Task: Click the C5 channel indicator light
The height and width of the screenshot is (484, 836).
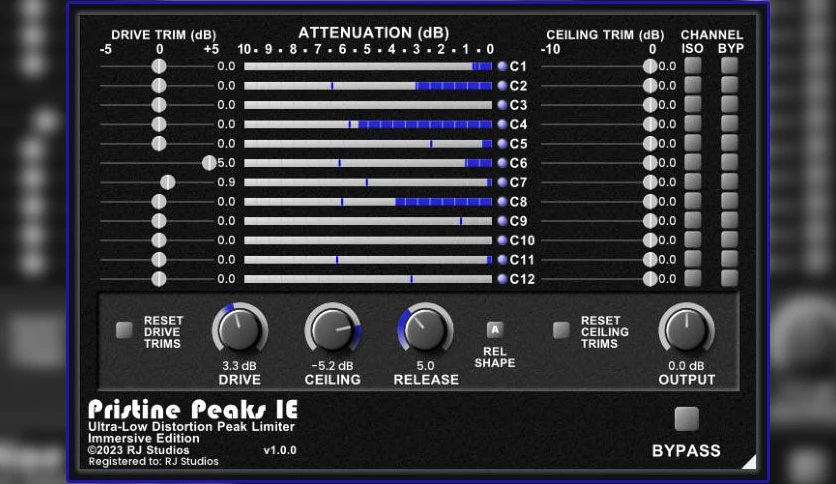Action: [502, 143]
